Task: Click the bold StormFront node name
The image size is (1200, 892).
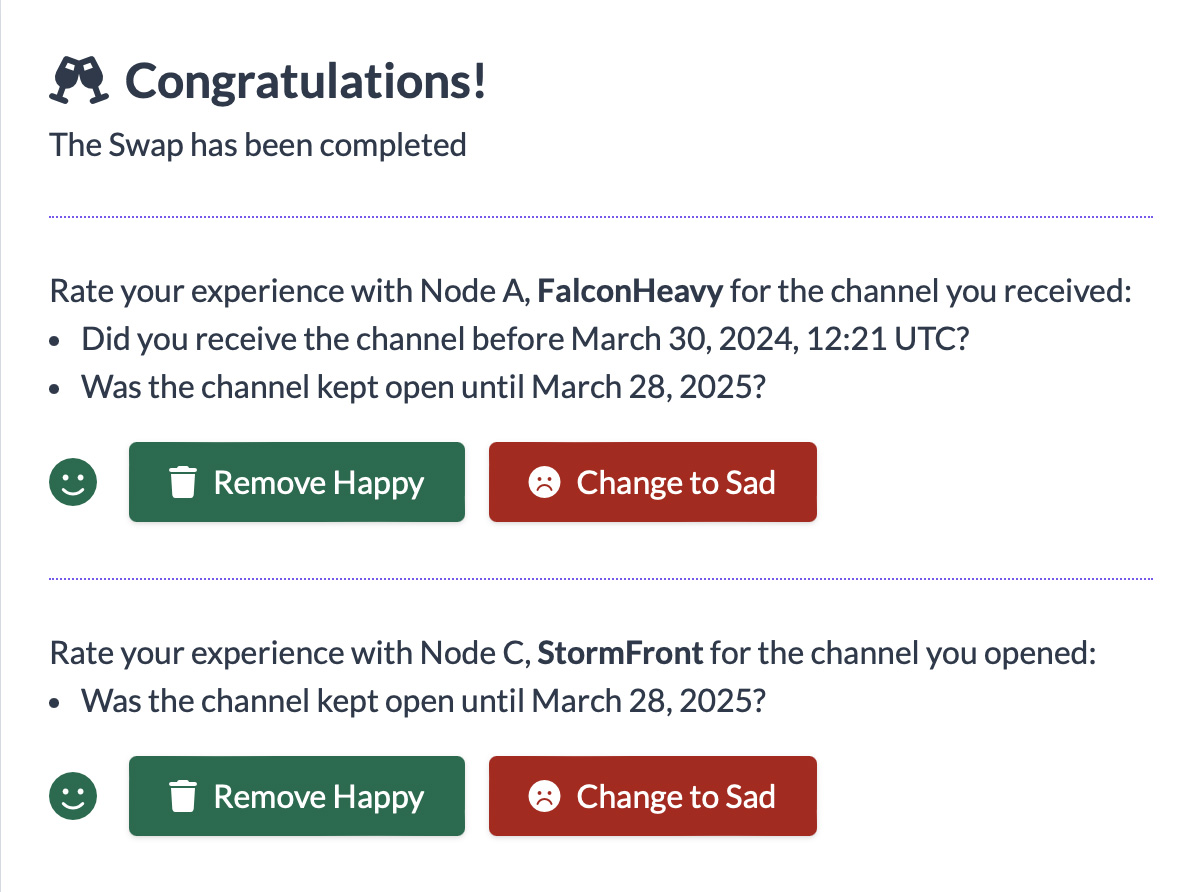Action: click(620, 654)
